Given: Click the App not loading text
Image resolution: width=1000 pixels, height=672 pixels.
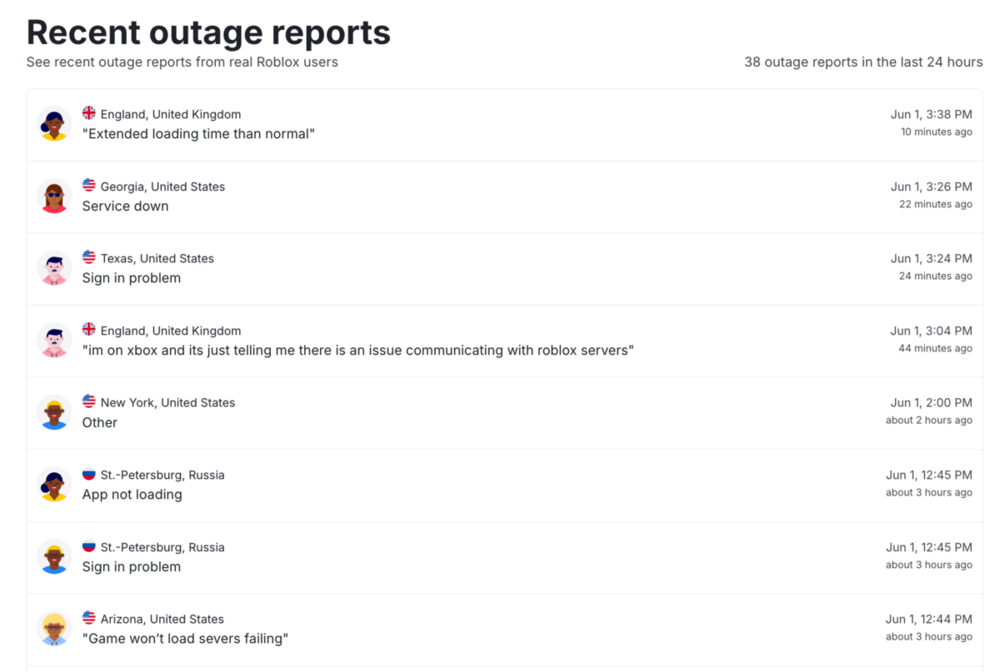Looking at the screenshot, I should tap(132, 495).
